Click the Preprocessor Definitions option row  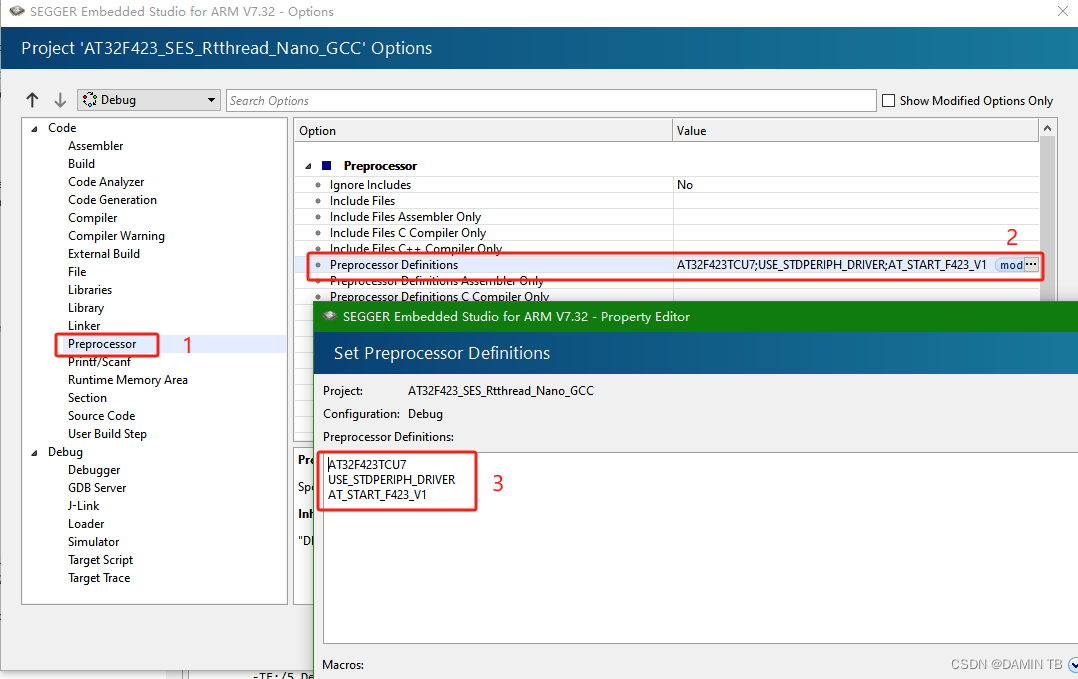click(x=667, y=265)
